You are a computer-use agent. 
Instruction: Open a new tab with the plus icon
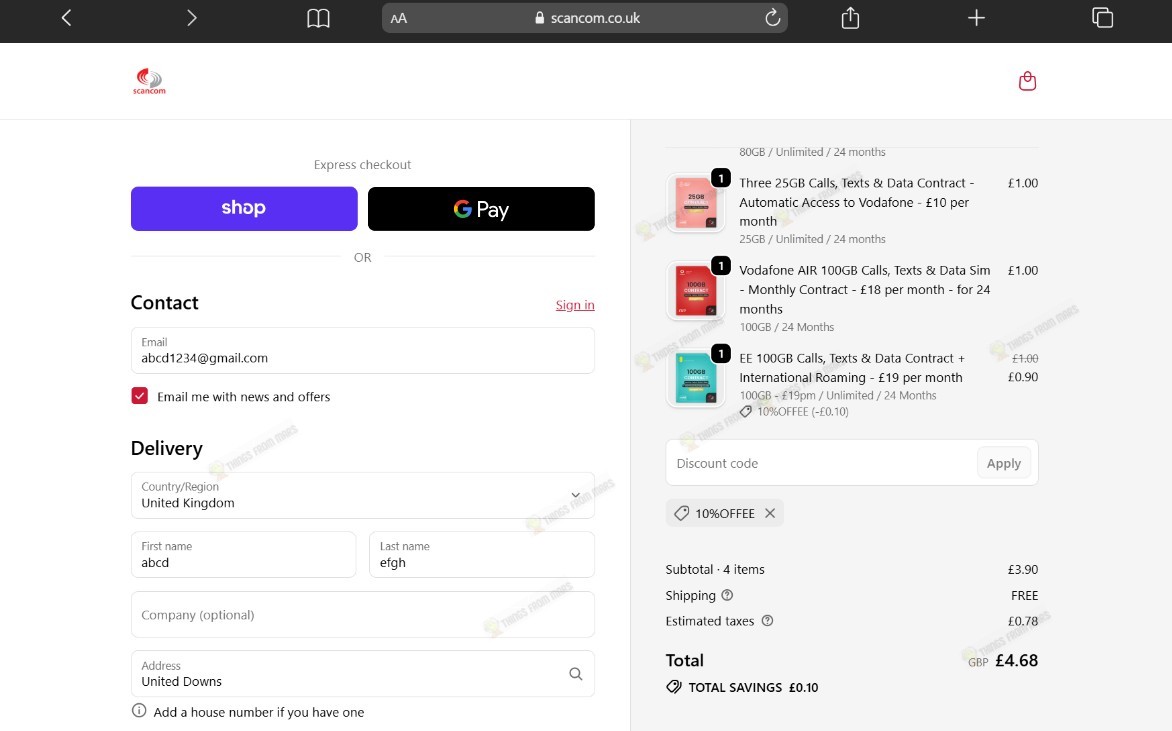pos(976,18)
